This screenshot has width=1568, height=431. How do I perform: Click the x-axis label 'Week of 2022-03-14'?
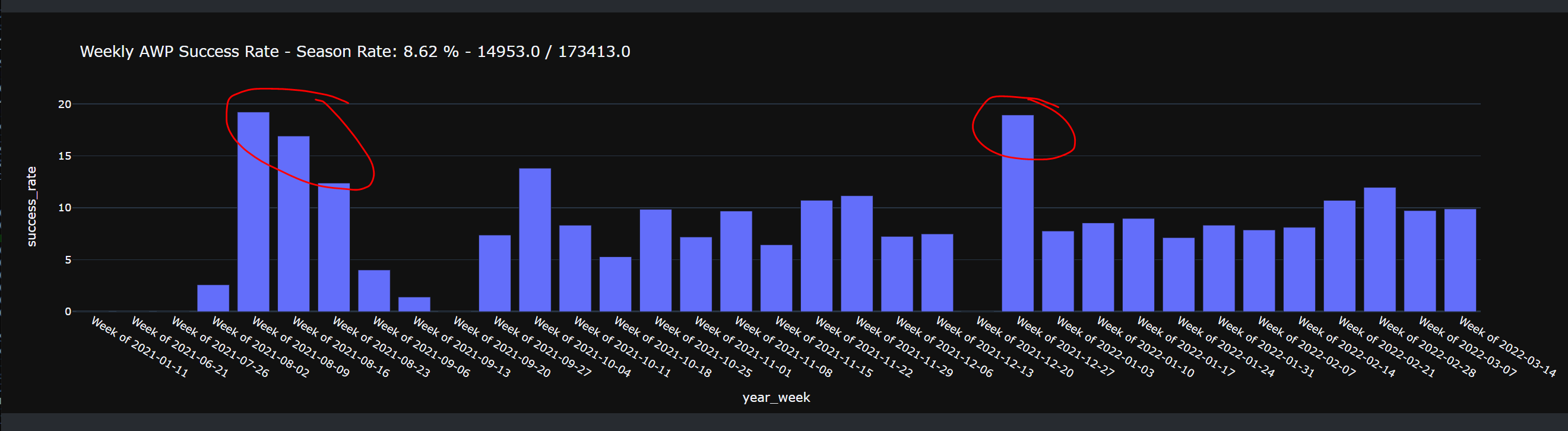tap(1507, 347)
